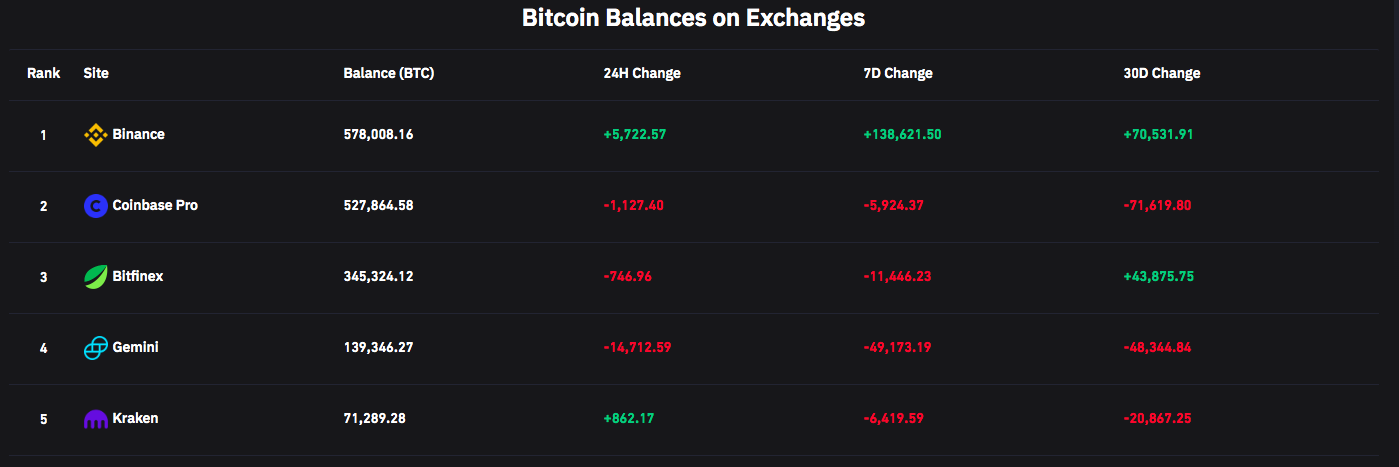Click the Binance logo icon
The width and height of the screenshot is (1399, 467).
(95, 135)
